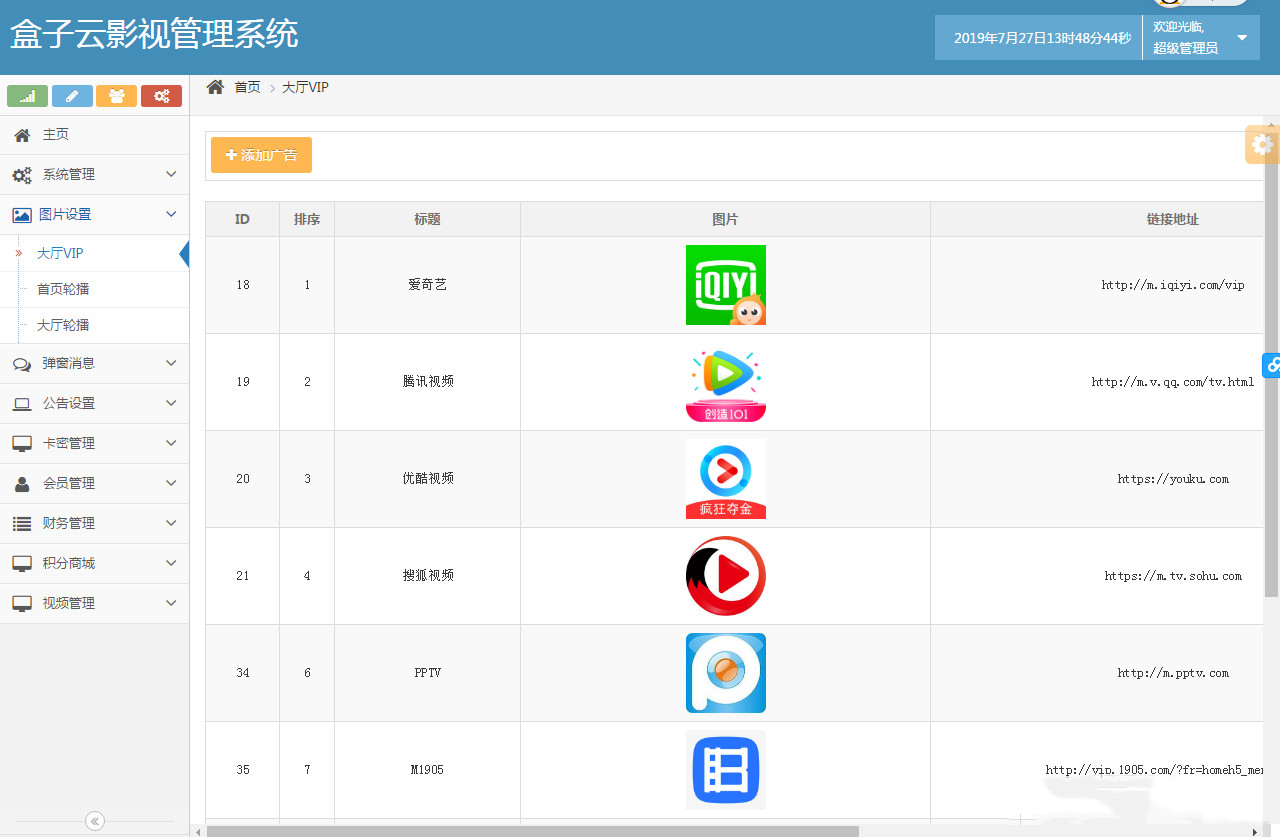Click the 腾讯视频 logo image
Viewport: 1280px width, 837px height.
point(726,382)
